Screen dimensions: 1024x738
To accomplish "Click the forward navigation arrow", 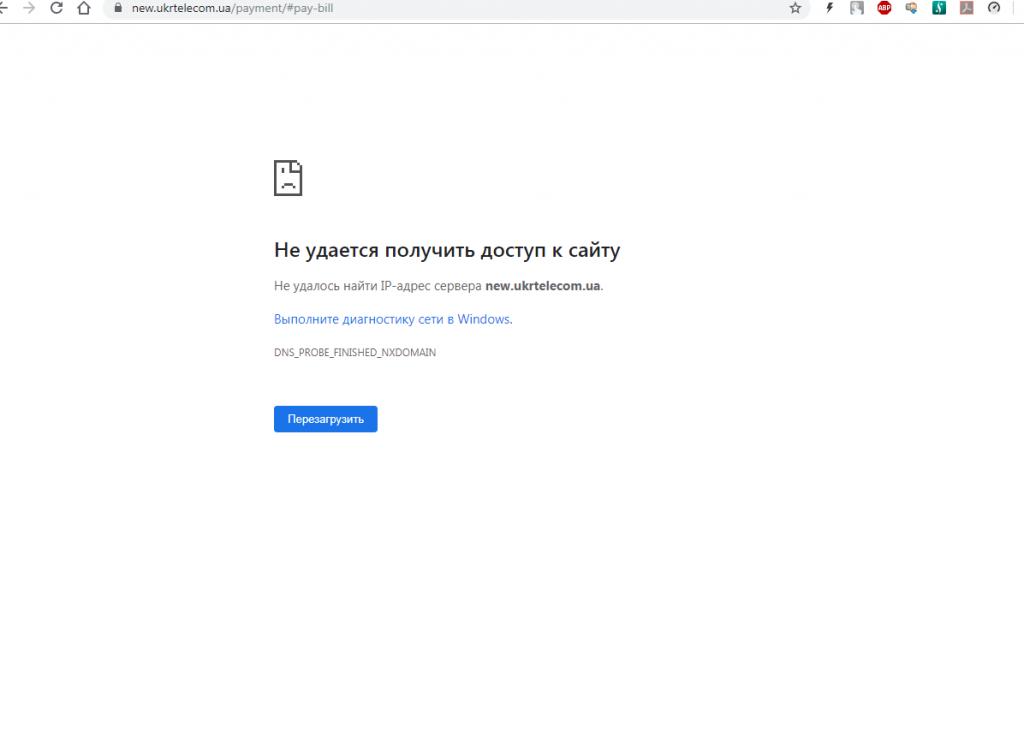I will tap(29, 8).
